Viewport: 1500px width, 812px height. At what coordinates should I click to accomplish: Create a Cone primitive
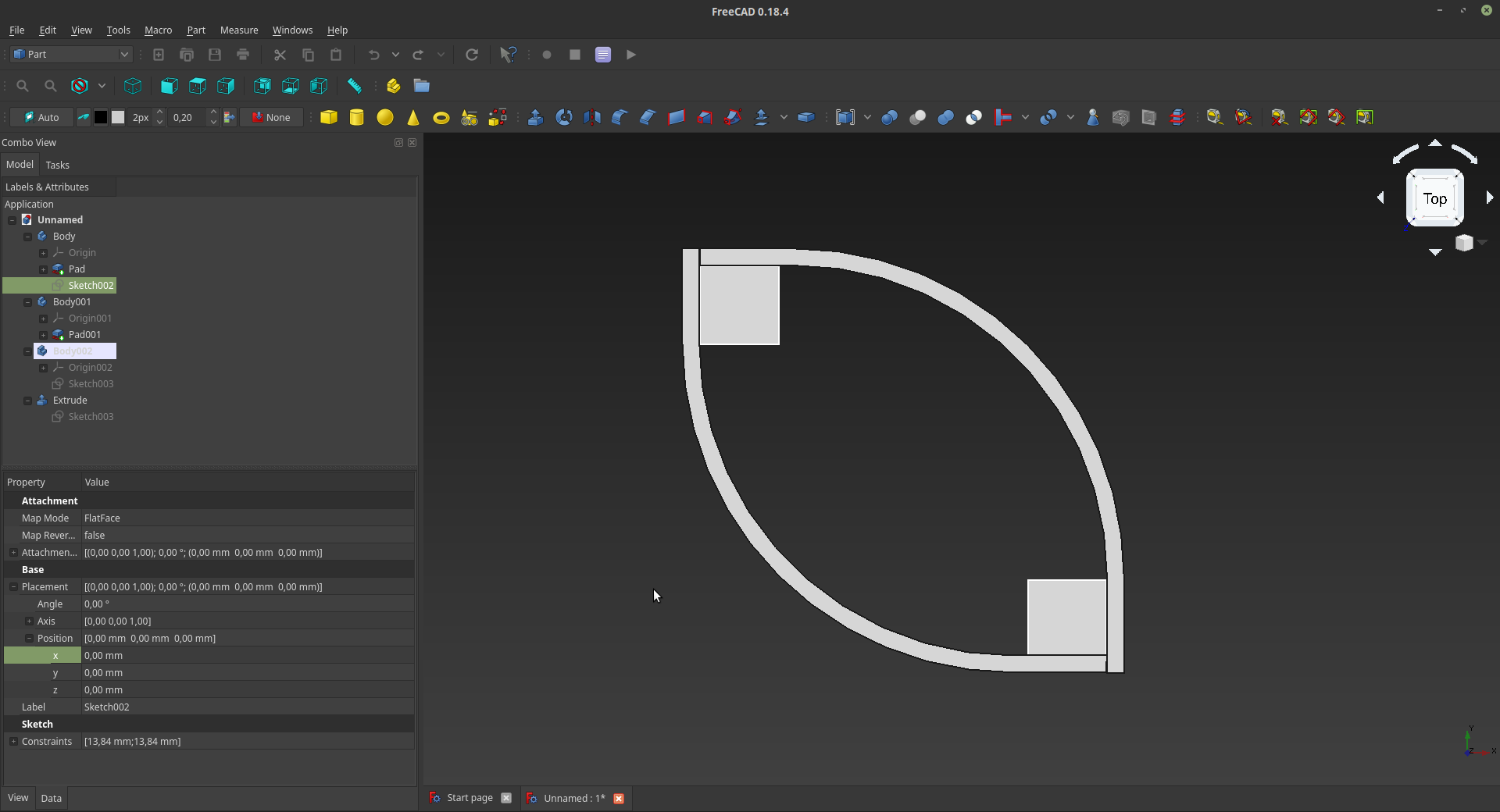pyautogui.click(x=413, y=117)
